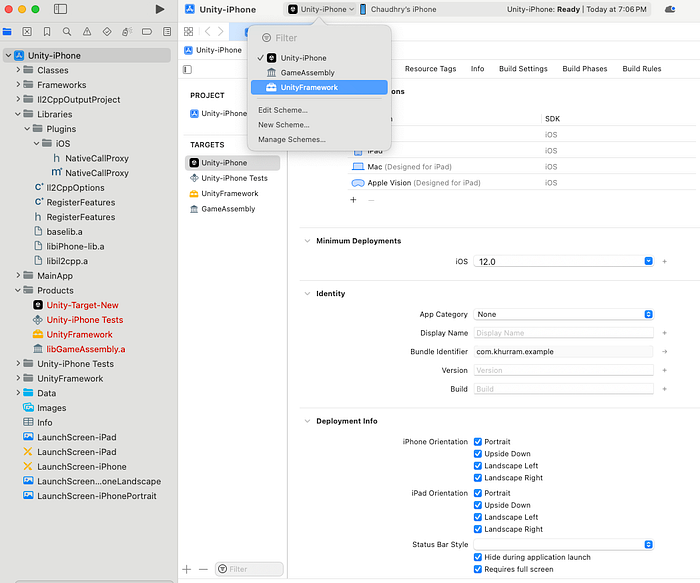Select Edit Scheme… menu item
Screen dimensions: 700x583
tap(283, 110)
